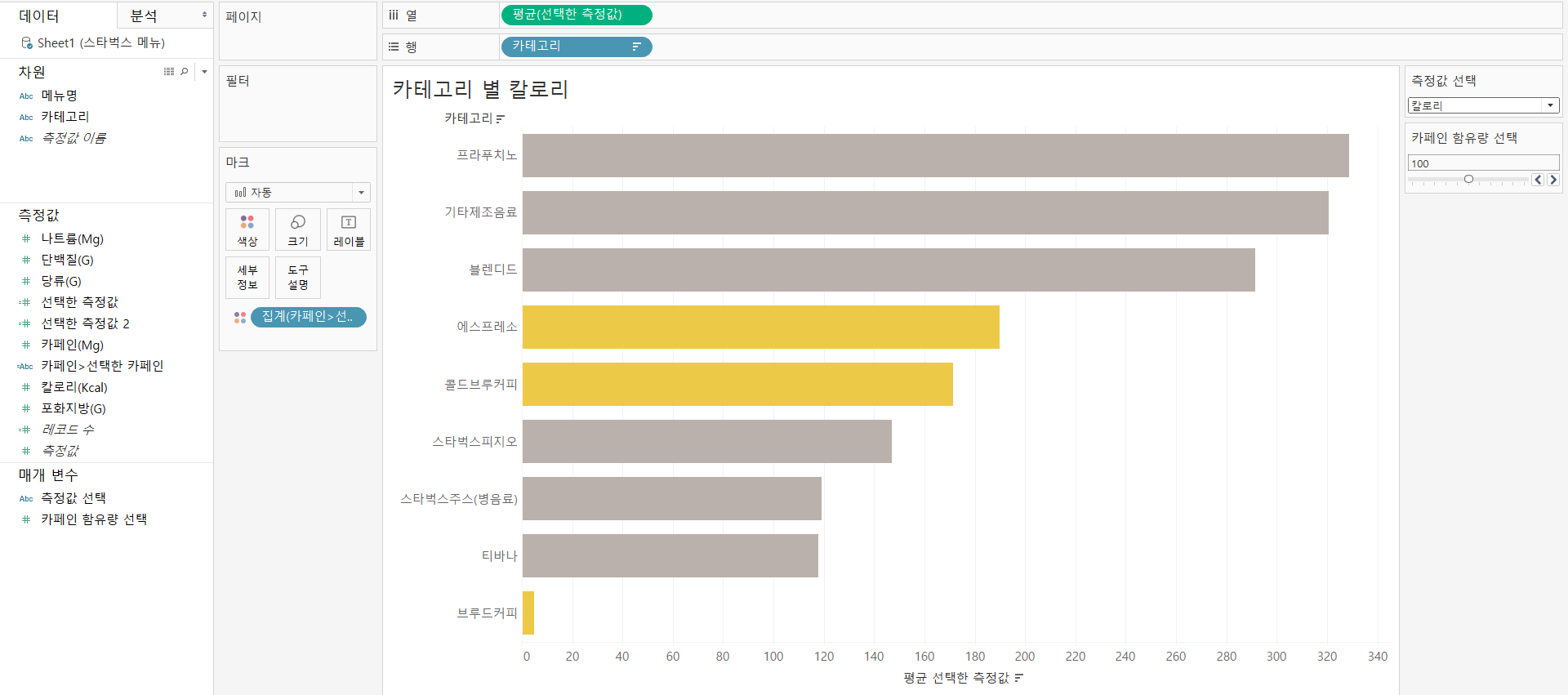Click bar chart icon in 자동 mark type box
Screen dimensions: 1568x695
pos(240,192)
